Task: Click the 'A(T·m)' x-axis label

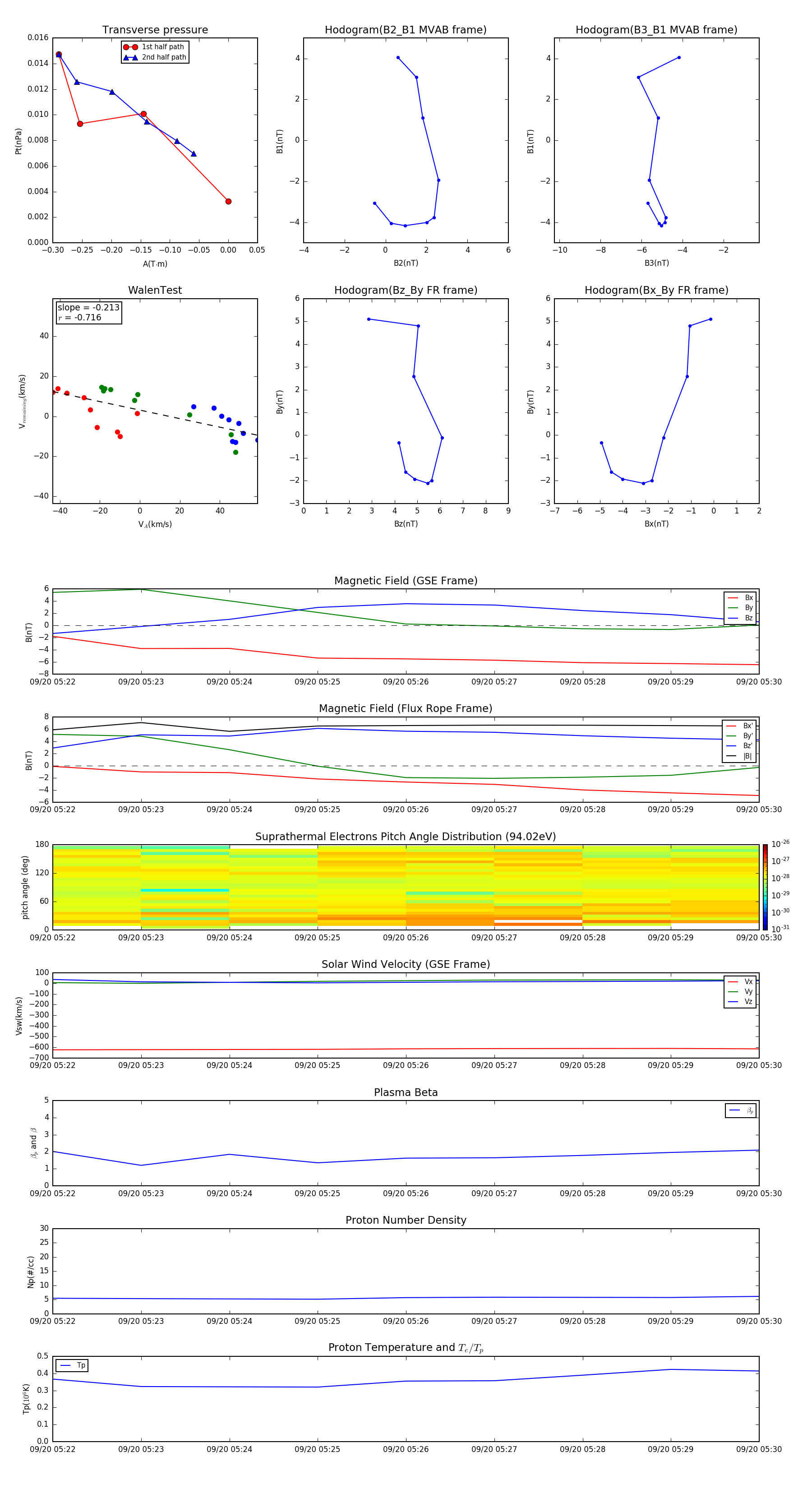Action: (x=155, y=264)
